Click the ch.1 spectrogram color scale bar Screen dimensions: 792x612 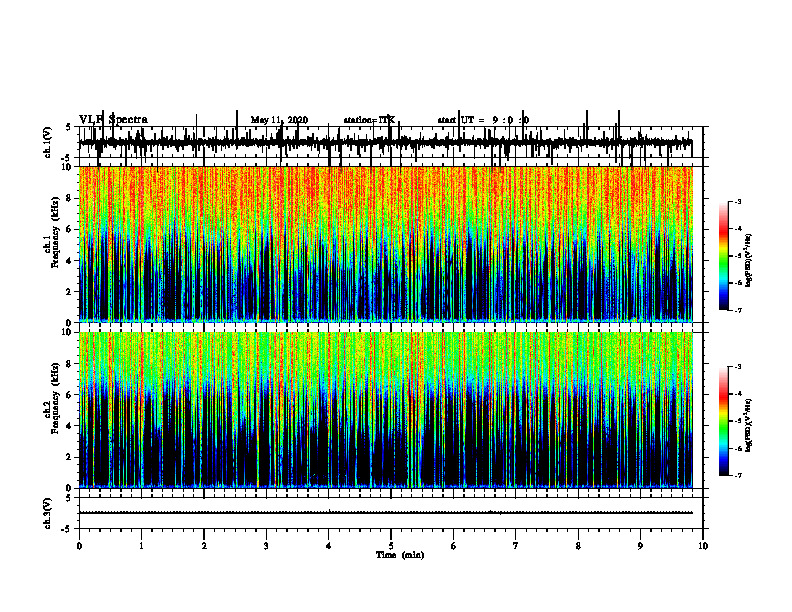(x=723, y=256)
